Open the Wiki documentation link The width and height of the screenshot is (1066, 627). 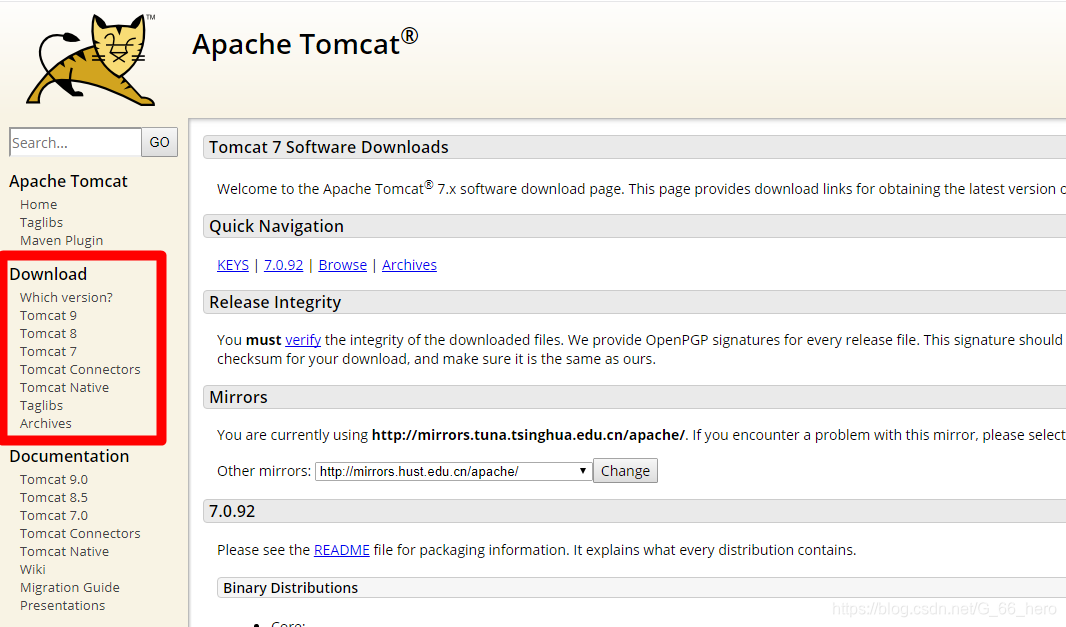pyautogui.click(x=33, y=570)
